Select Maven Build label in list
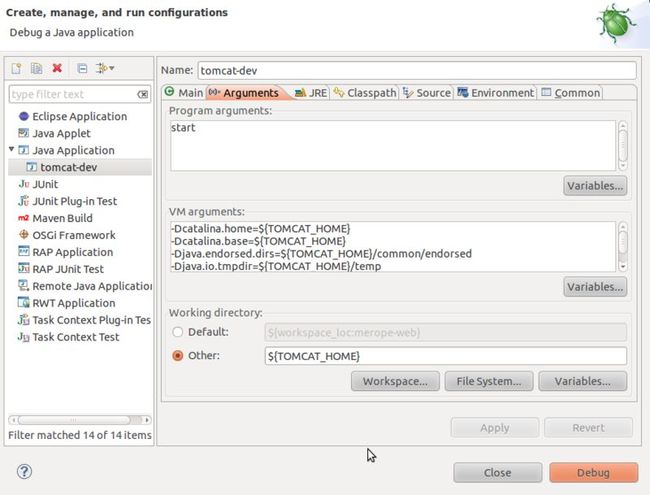This screenshot has width=650, height=495. [63, 218]
